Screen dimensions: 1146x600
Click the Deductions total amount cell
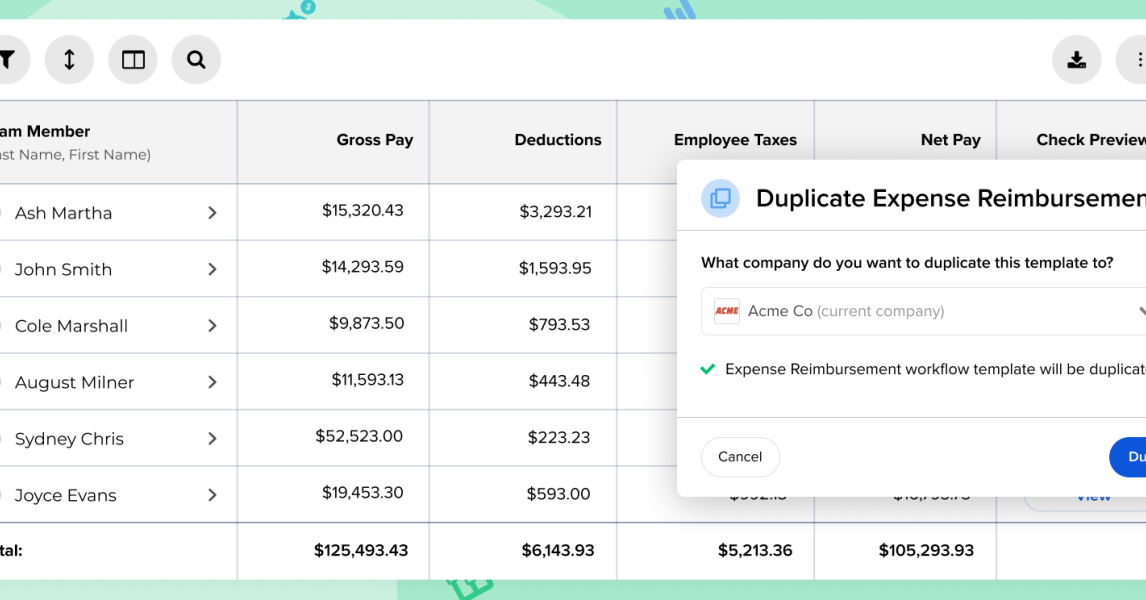[559, 550]
